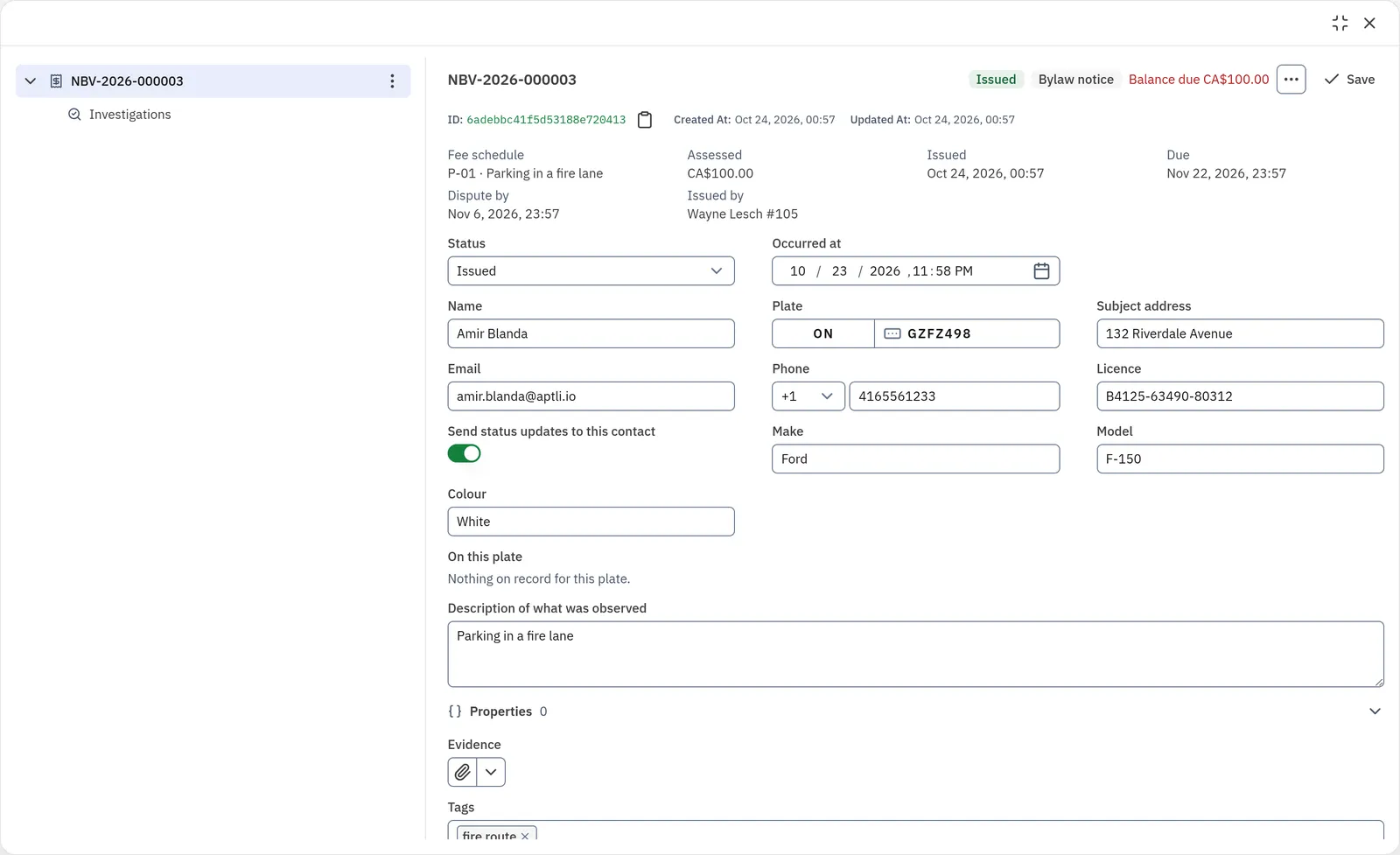Viewport: 1400px width, 855px height.
Task: Click the plate number GZFZ498
Action: [939, 333]
